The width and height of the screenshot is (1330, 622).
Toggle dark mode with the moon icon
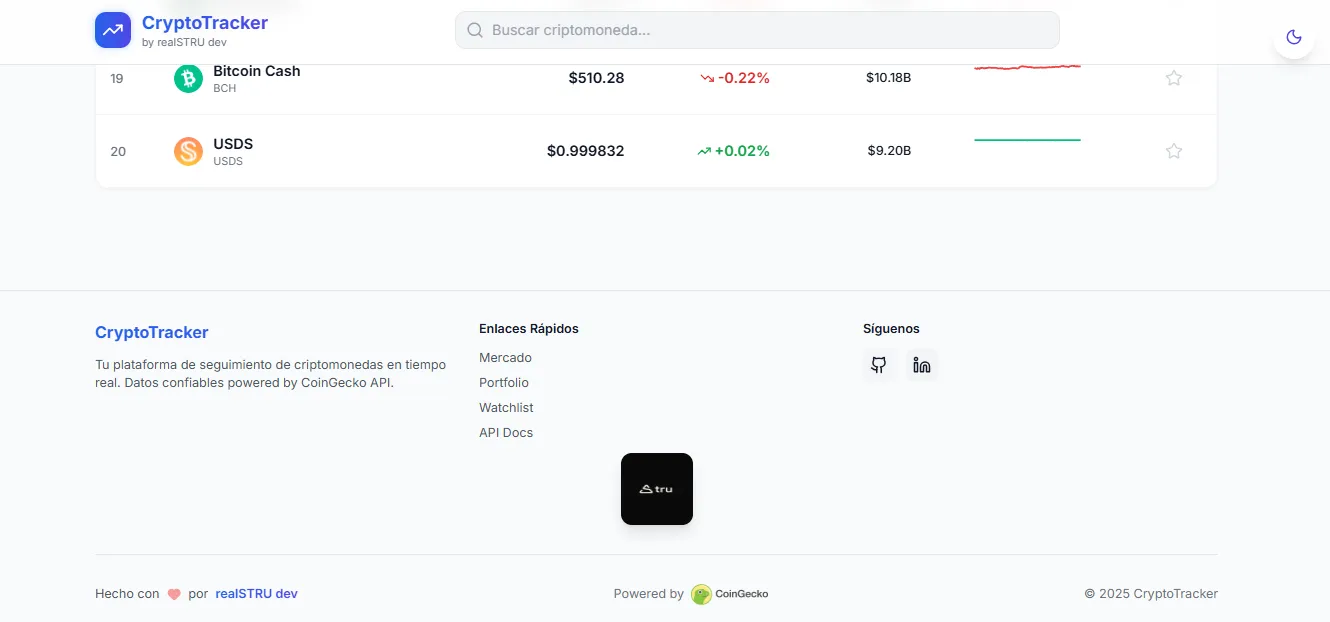coord(1293,37)
